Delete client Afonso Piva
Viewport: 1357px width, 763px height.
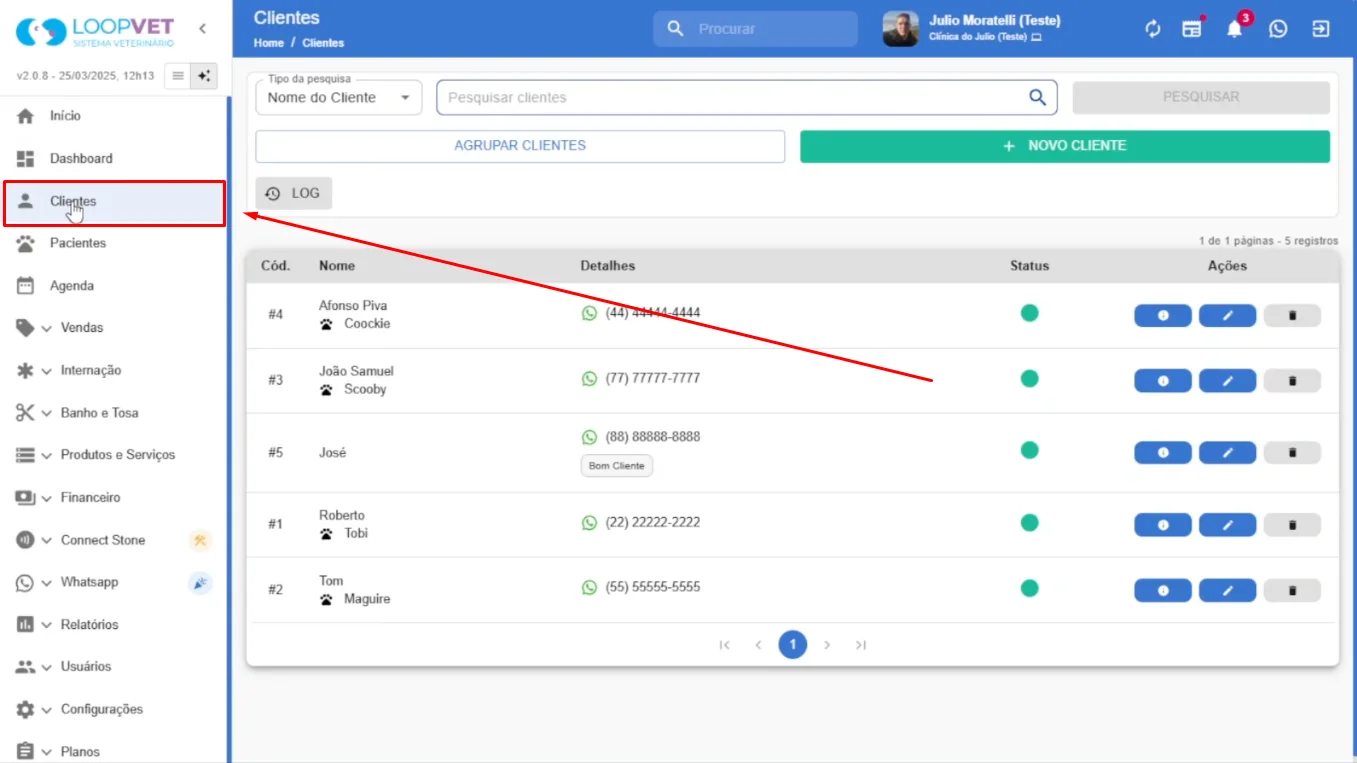click(x=1292, y=315)
